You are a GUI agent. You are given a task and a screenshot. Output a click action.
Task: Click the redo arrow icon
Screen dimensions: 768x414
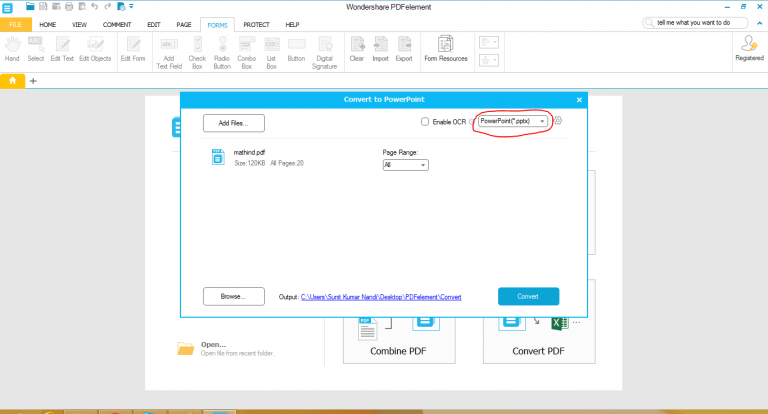pyautogui.click(x=108, y=6)
